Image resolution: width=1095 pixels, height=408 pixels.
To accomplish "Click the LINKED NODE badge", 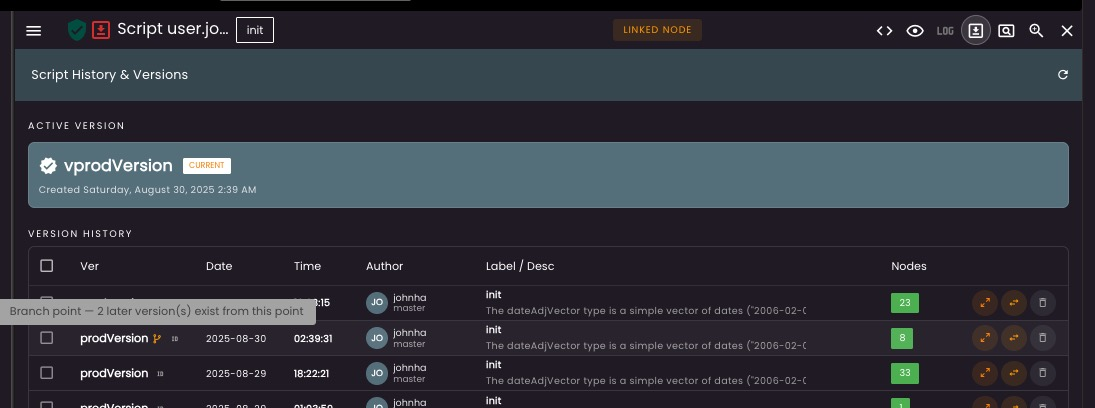I will (x=657, y=30).
